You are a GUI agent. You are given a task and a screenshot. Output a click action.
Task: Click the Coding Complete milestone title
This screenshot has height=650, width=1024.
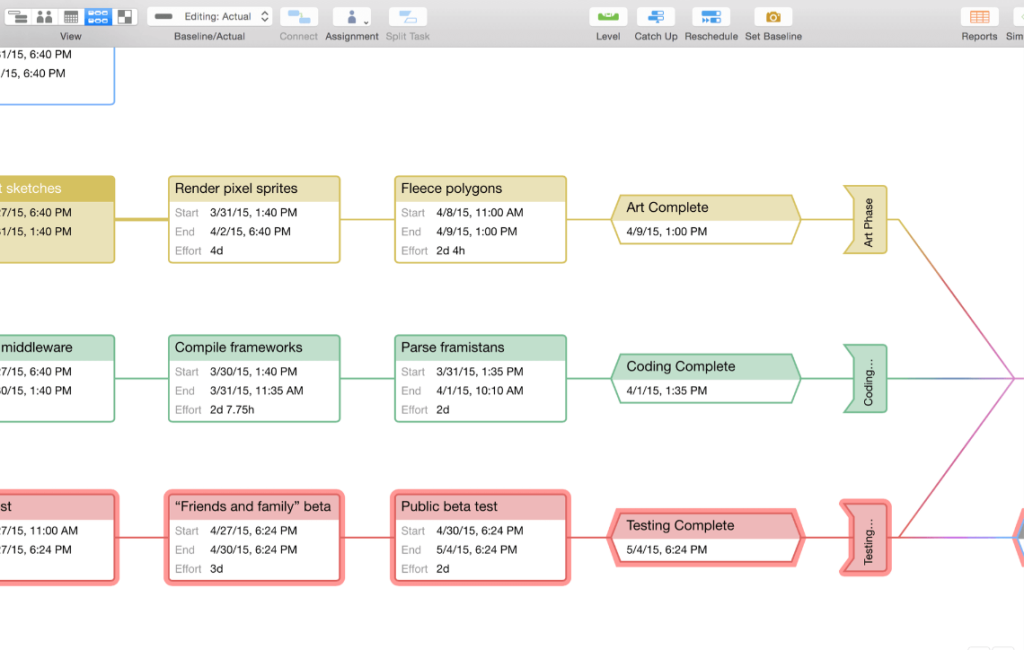click(x=680, y=366)
